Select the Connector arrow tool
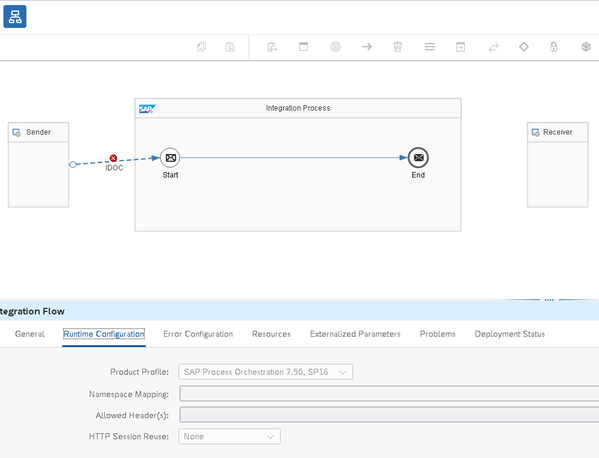599x458 pixels. (x=367, y=47)
